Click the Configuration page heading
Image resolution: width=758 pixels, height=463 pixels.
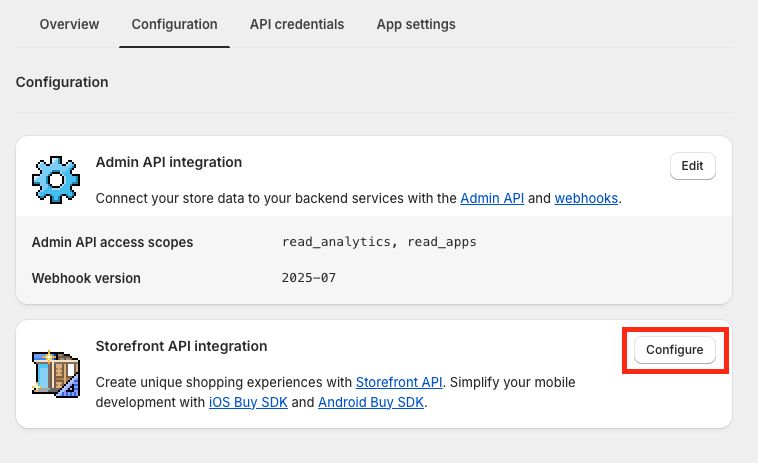62,82
